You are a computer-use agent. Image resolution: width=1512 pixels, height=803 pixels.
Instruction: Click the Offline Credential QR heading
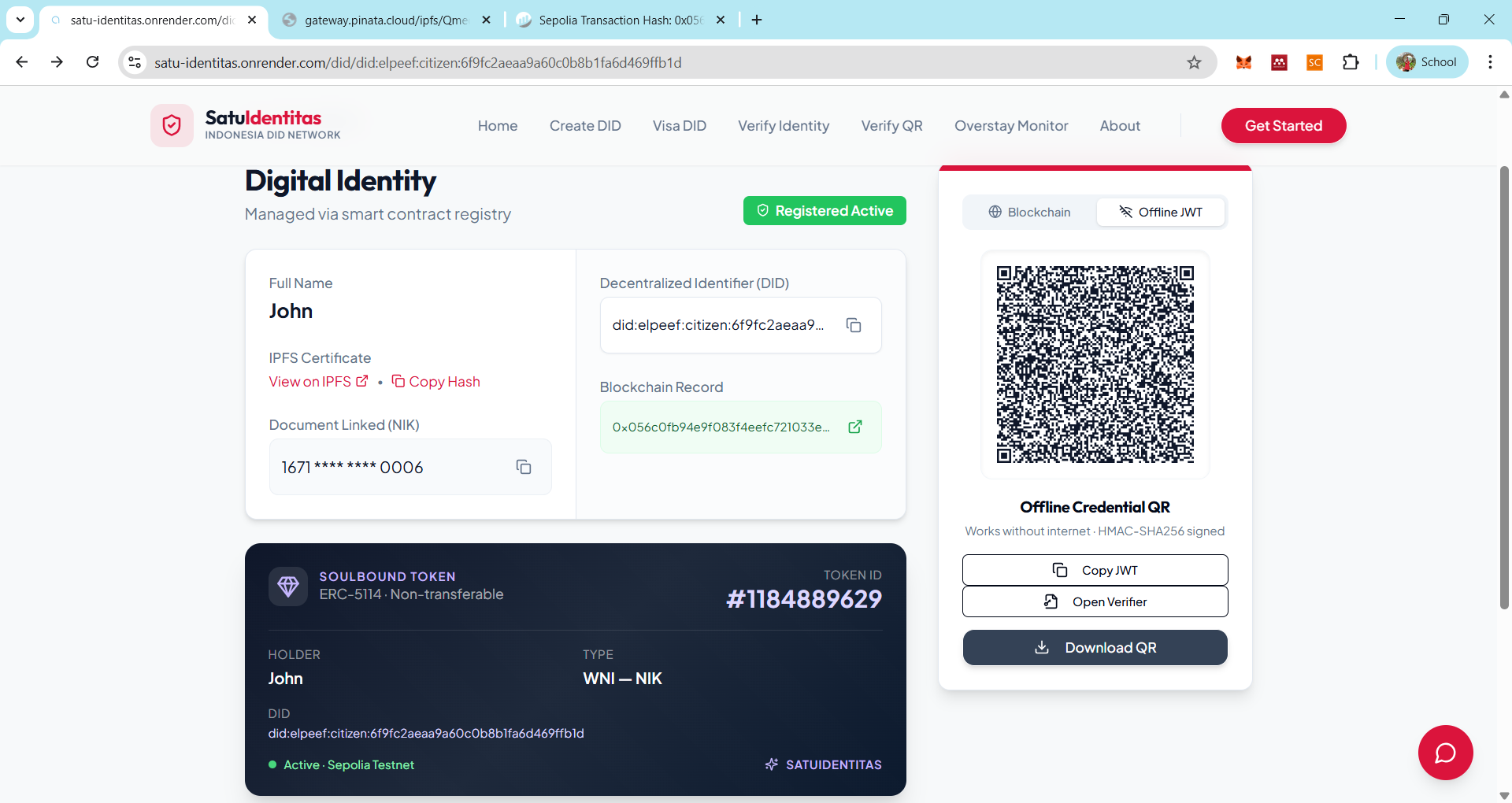click(x=1095, y=507)
